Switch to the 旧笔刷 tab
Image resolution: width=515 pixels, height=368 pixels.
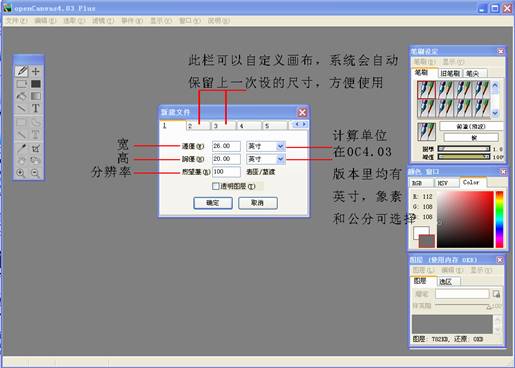(x=450, y=73)
